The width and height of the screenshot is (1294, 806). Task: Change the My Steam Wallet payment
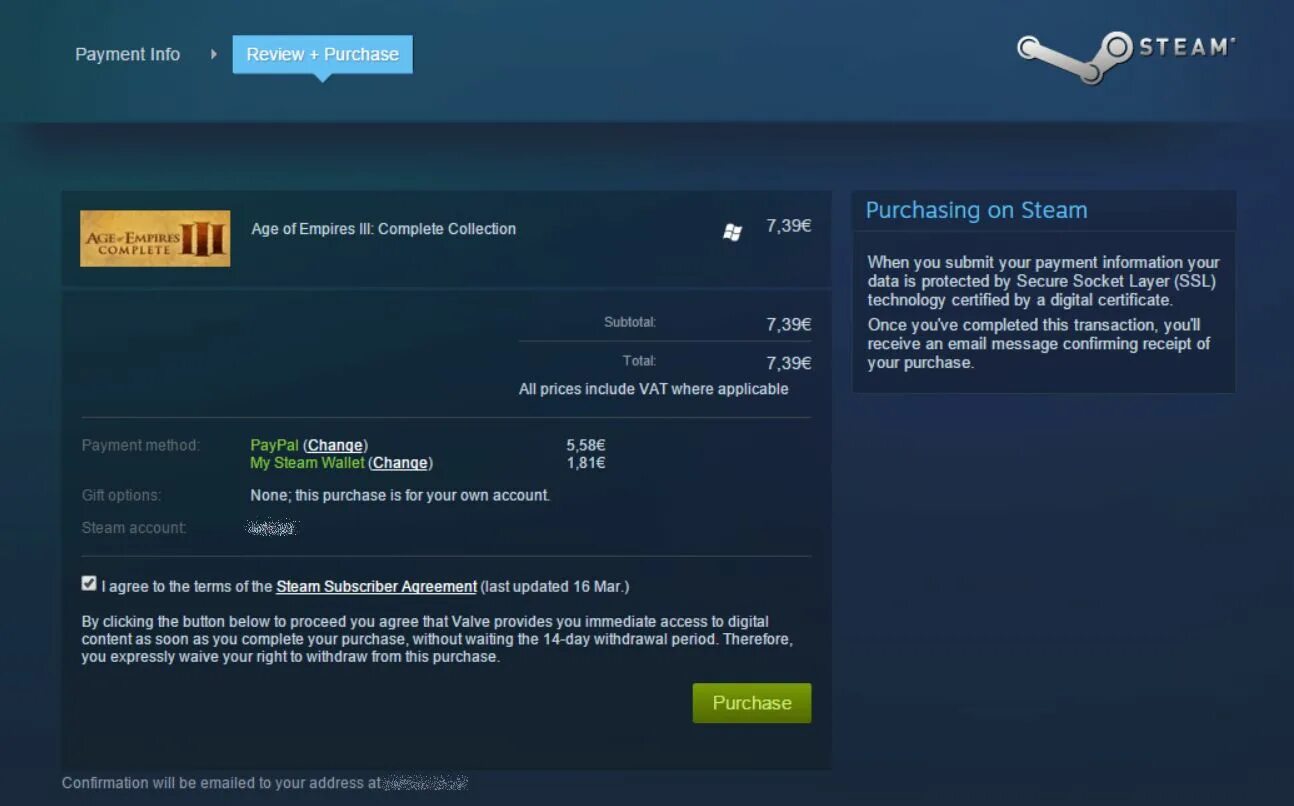pyautogui.click(x=400, y=463)
